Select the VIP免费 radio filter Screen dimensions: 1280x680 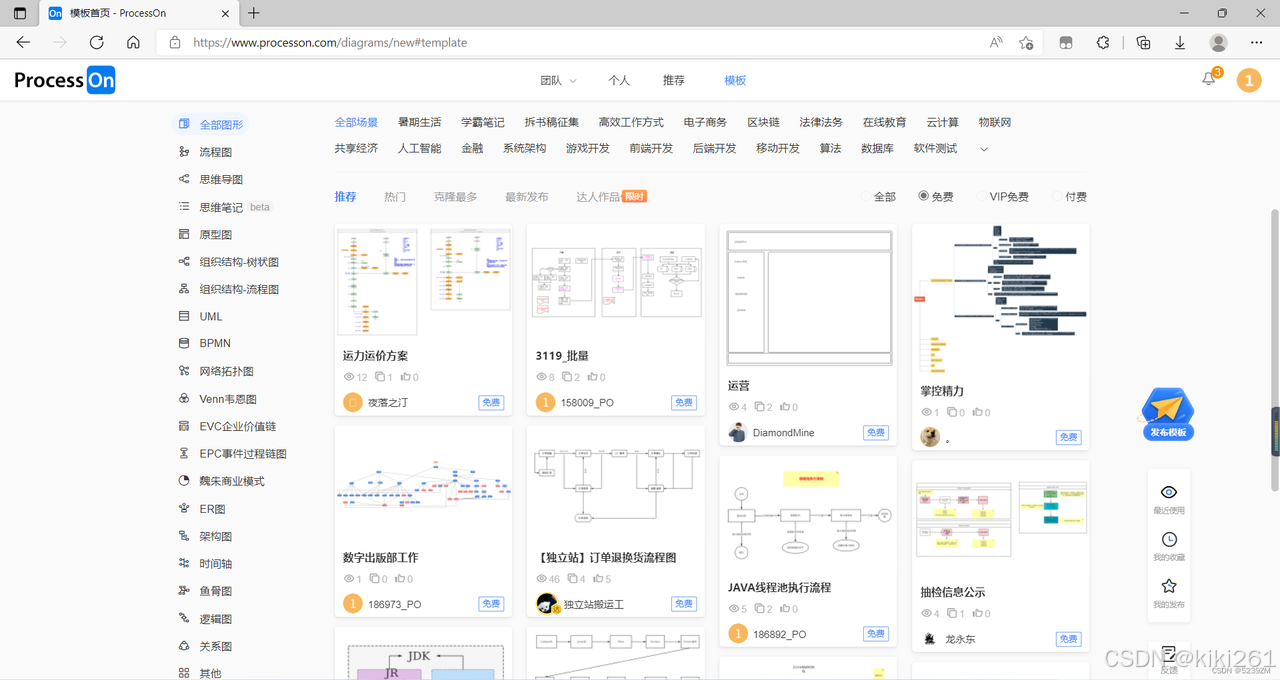click(x=981, y=197)
